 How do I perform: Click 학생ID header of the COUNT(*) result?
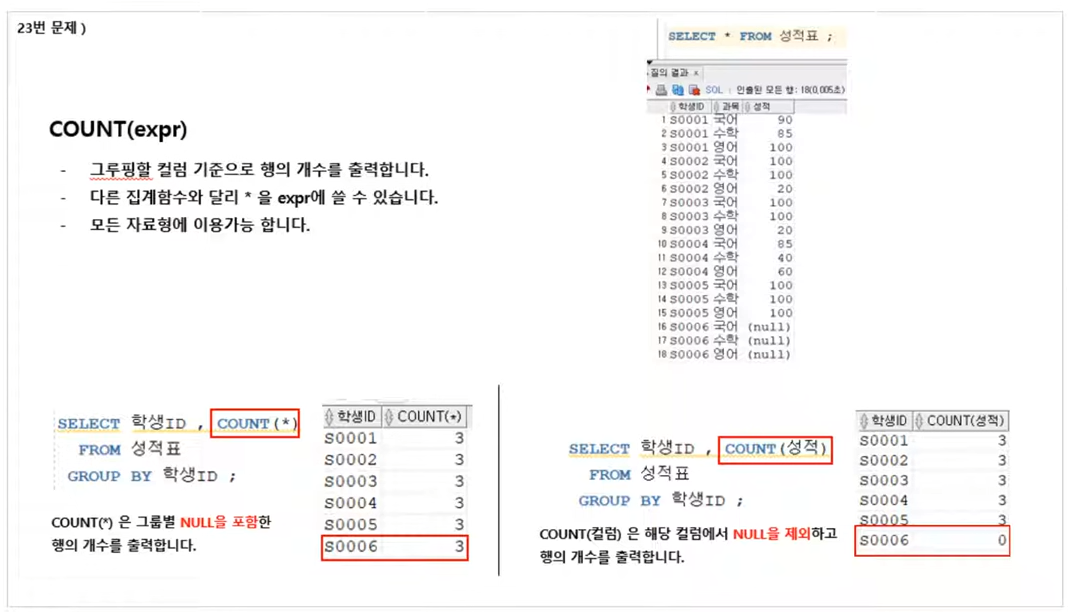click(x=351, y=417)
